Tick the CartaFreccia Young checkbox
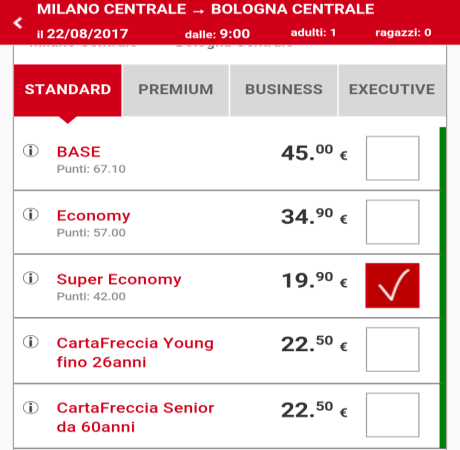 [x=392, y=349]
